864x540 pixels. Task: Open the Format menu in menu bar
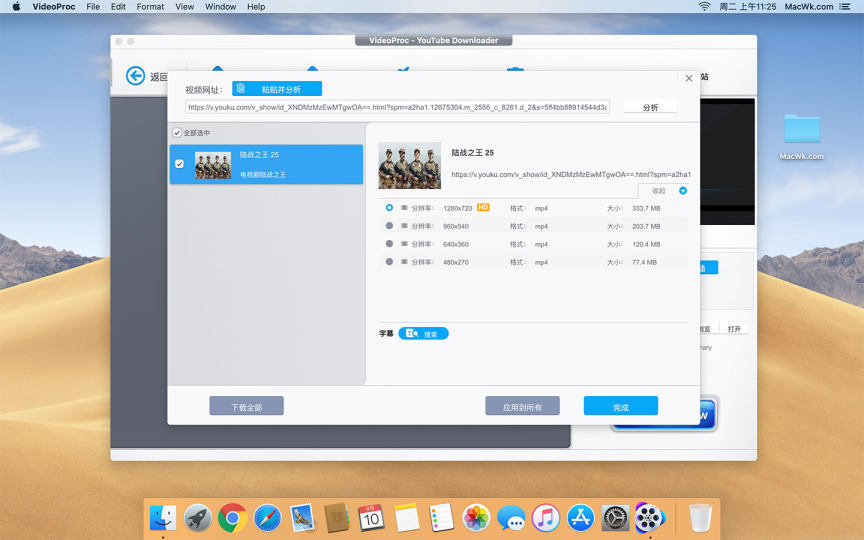tap(150, 7)
